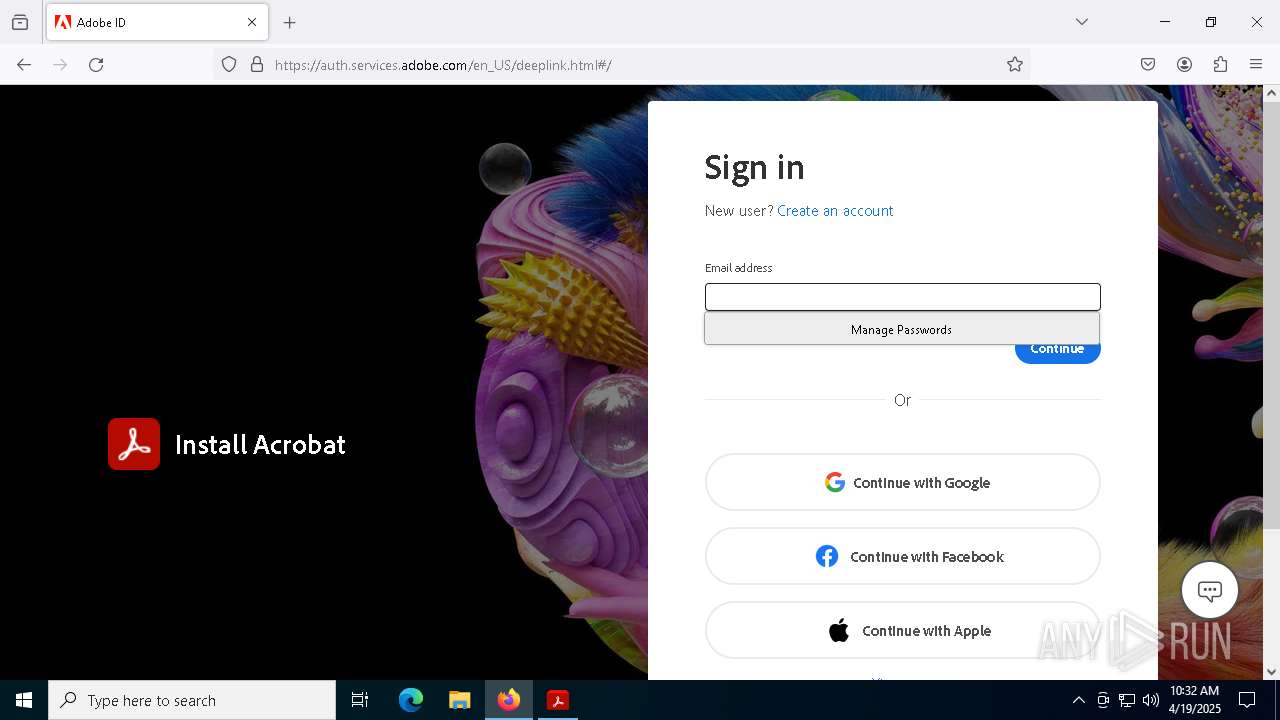
Task: Click the taskbar search box
Action: [x=192, y=700]
